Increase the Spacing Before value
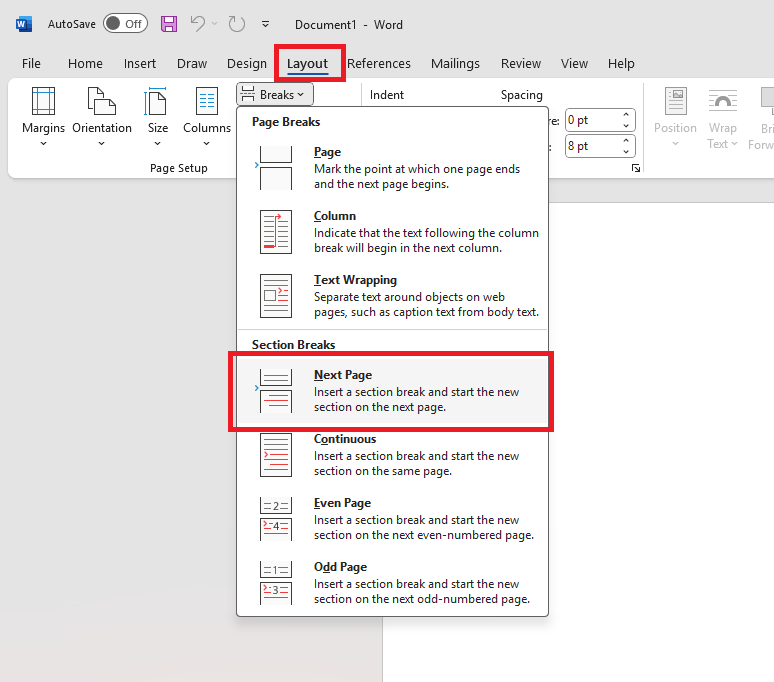Screen dimensions: 774x682 pos(627,115)
